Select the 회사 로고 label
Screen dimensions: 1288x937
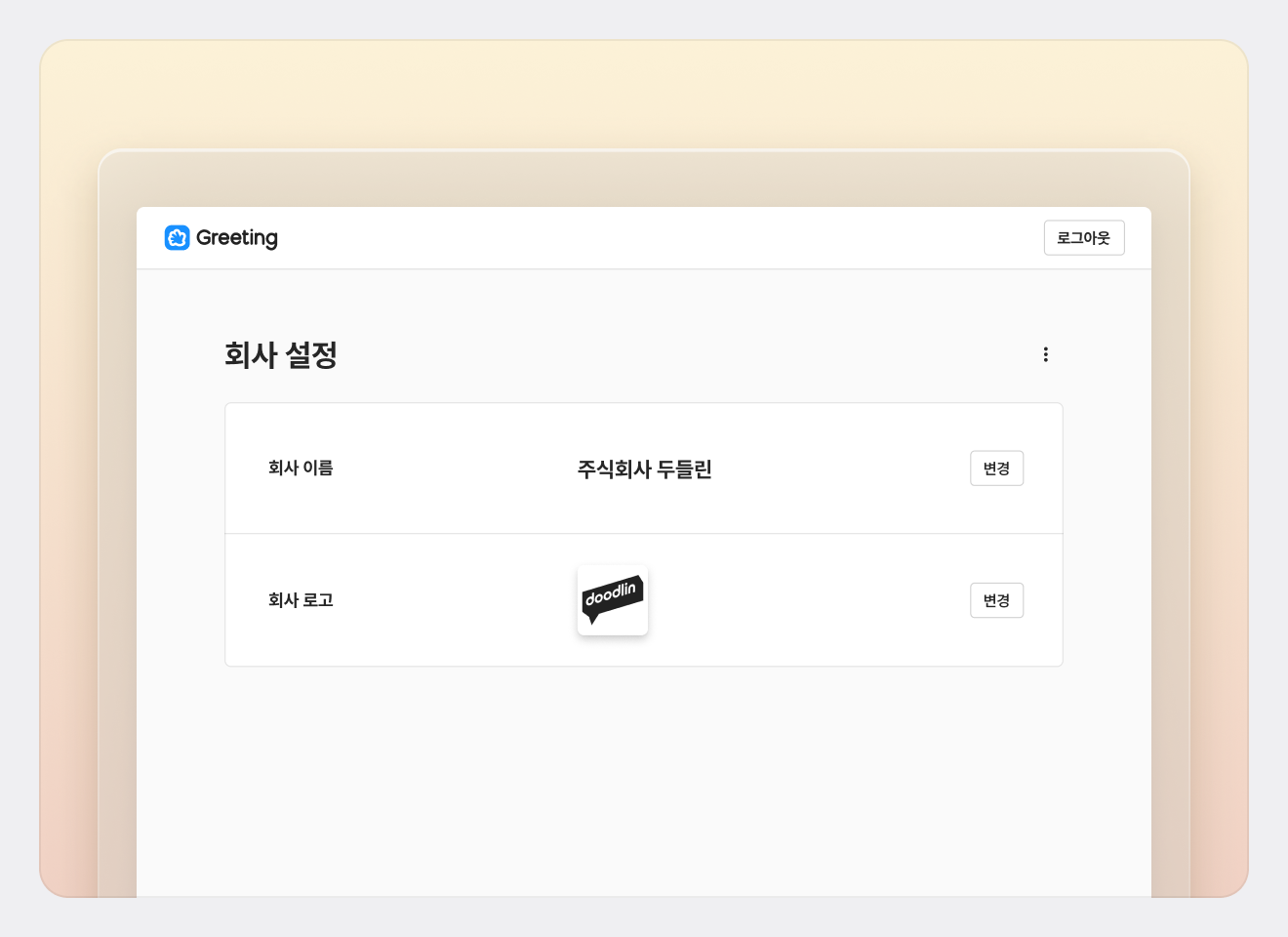click(301, 600)
